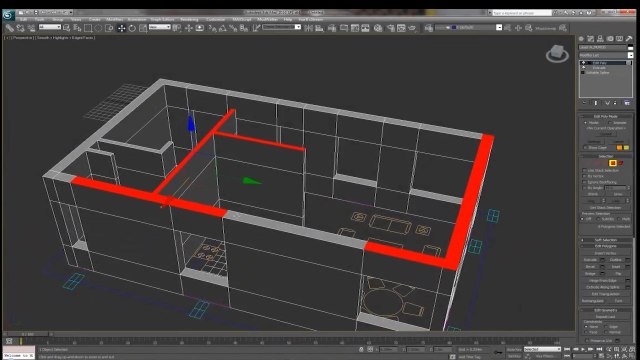Screen dimensions: 640x360
Task: Open the Customize menu
Action: 216,19
